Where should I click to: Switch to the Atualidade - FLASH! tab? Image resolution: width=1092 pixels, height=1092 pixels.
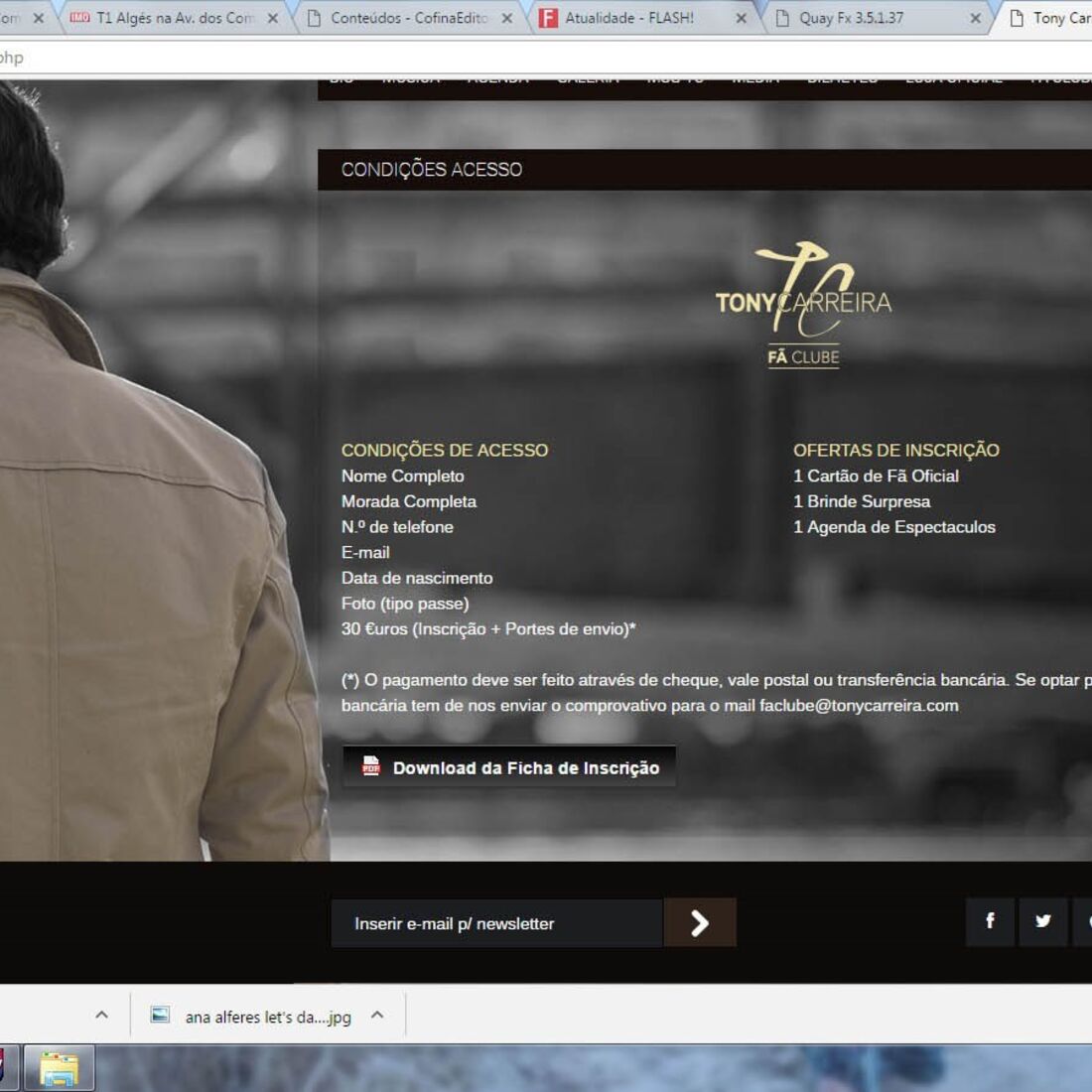[x=630, y=18]
